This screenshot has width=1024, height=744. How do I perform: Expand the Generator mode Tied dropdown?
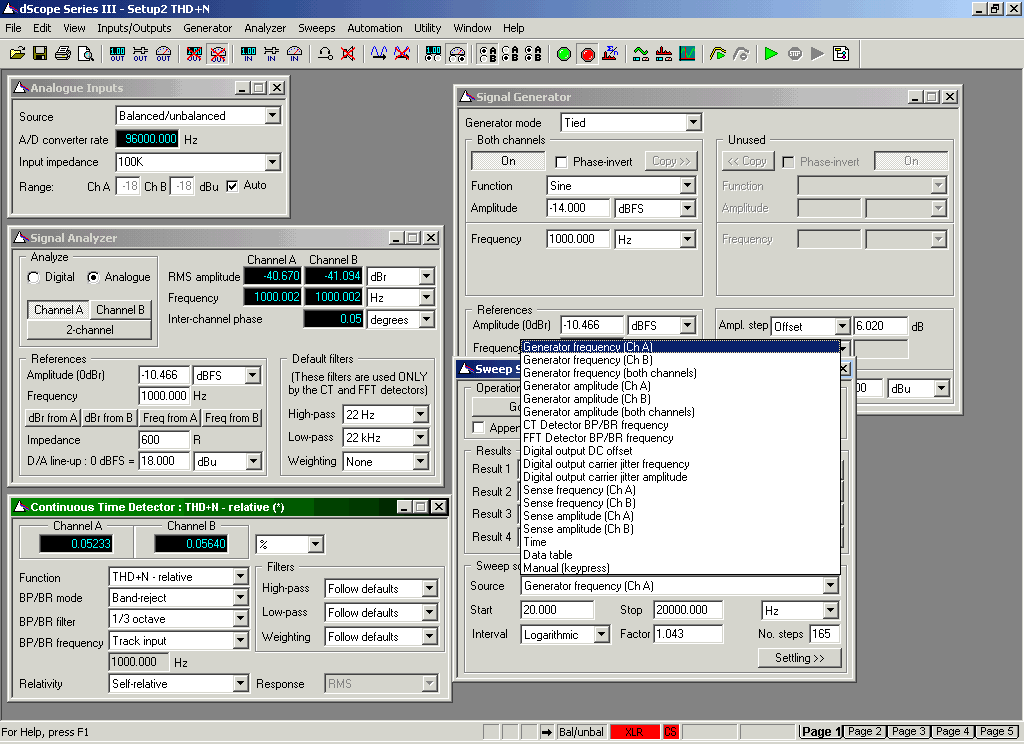pyautogui.click(x=693, y=123)
